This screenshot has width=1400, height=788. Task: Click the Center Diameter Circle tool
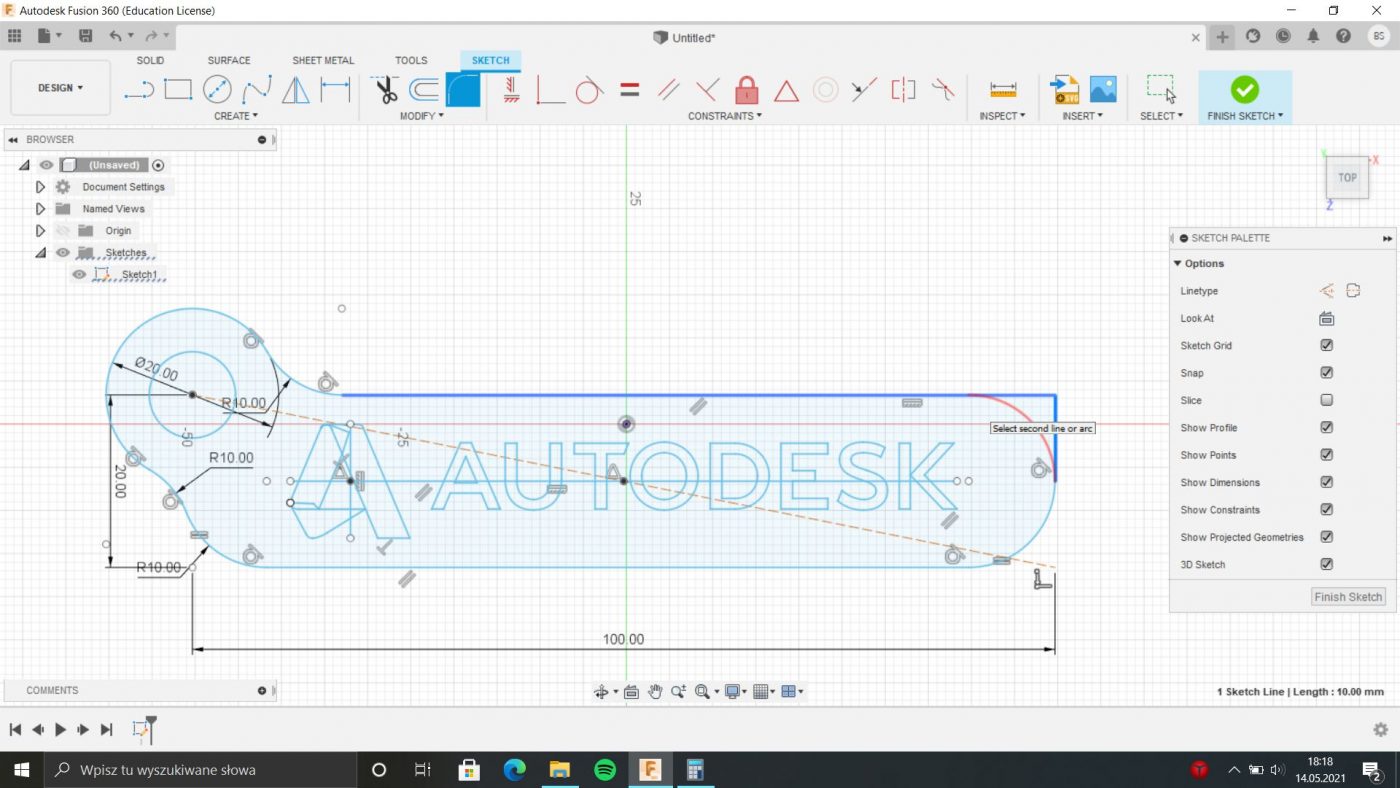point(217,90)
